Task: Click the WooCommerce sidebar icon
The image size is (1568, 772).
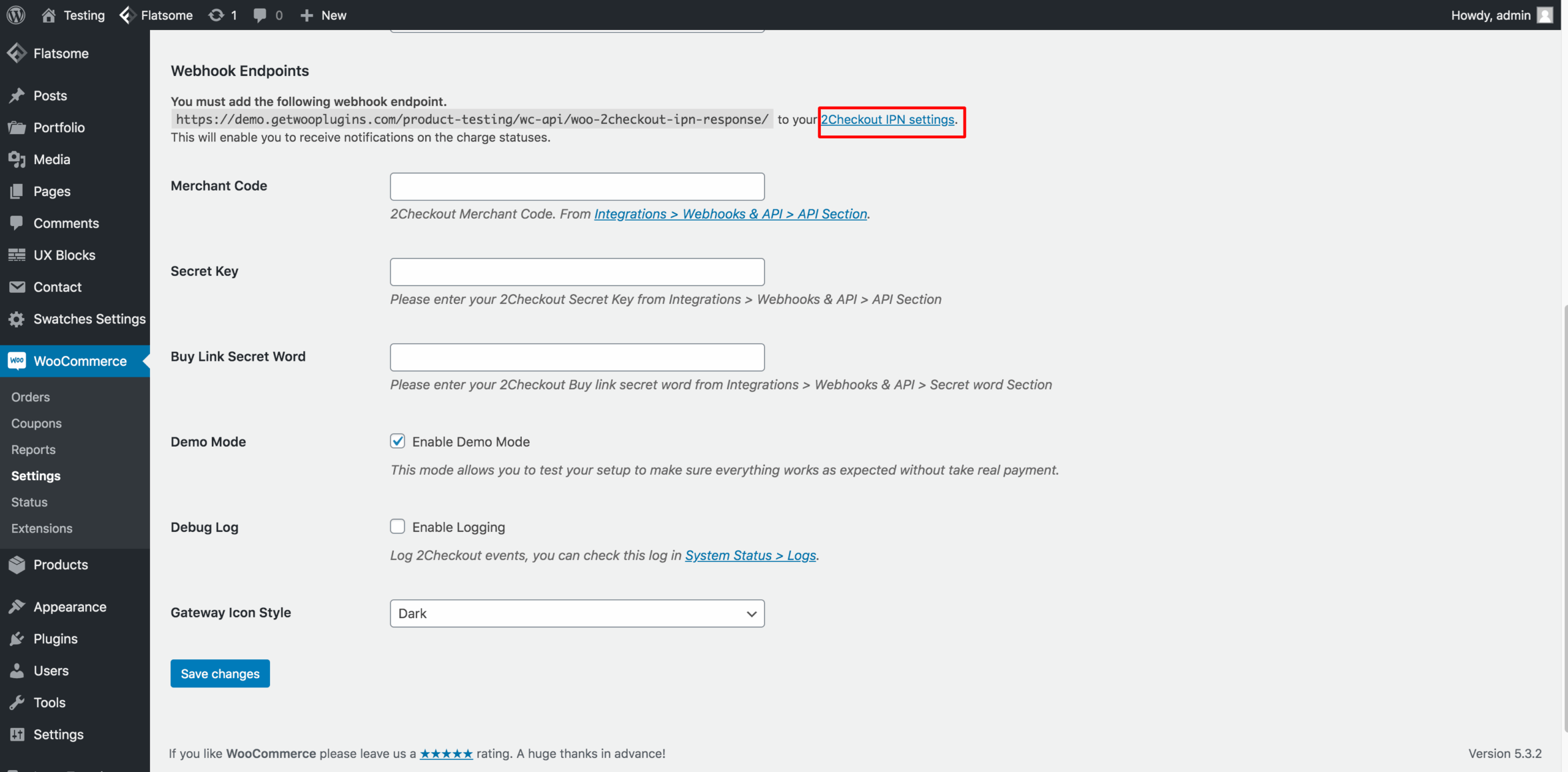Action: click(17, 361)
